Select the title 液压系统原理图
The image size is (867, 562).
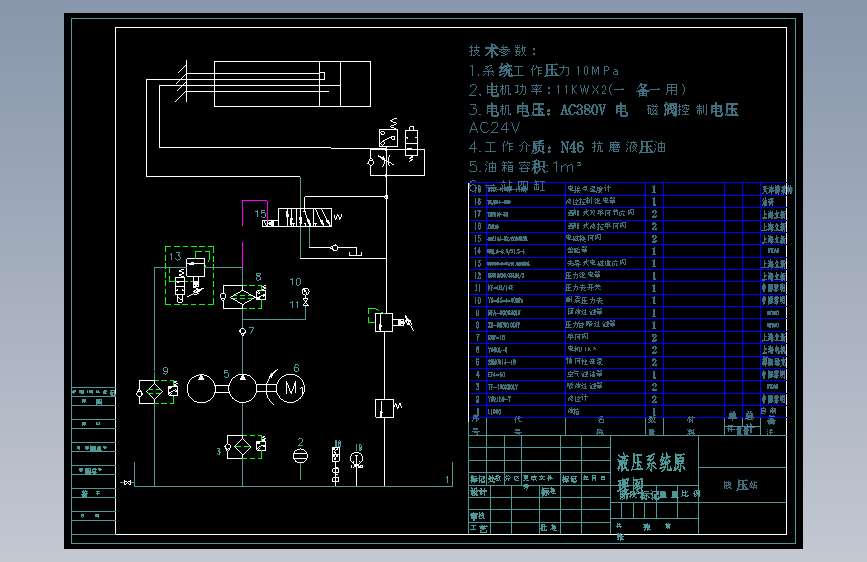tap(651, 475)
